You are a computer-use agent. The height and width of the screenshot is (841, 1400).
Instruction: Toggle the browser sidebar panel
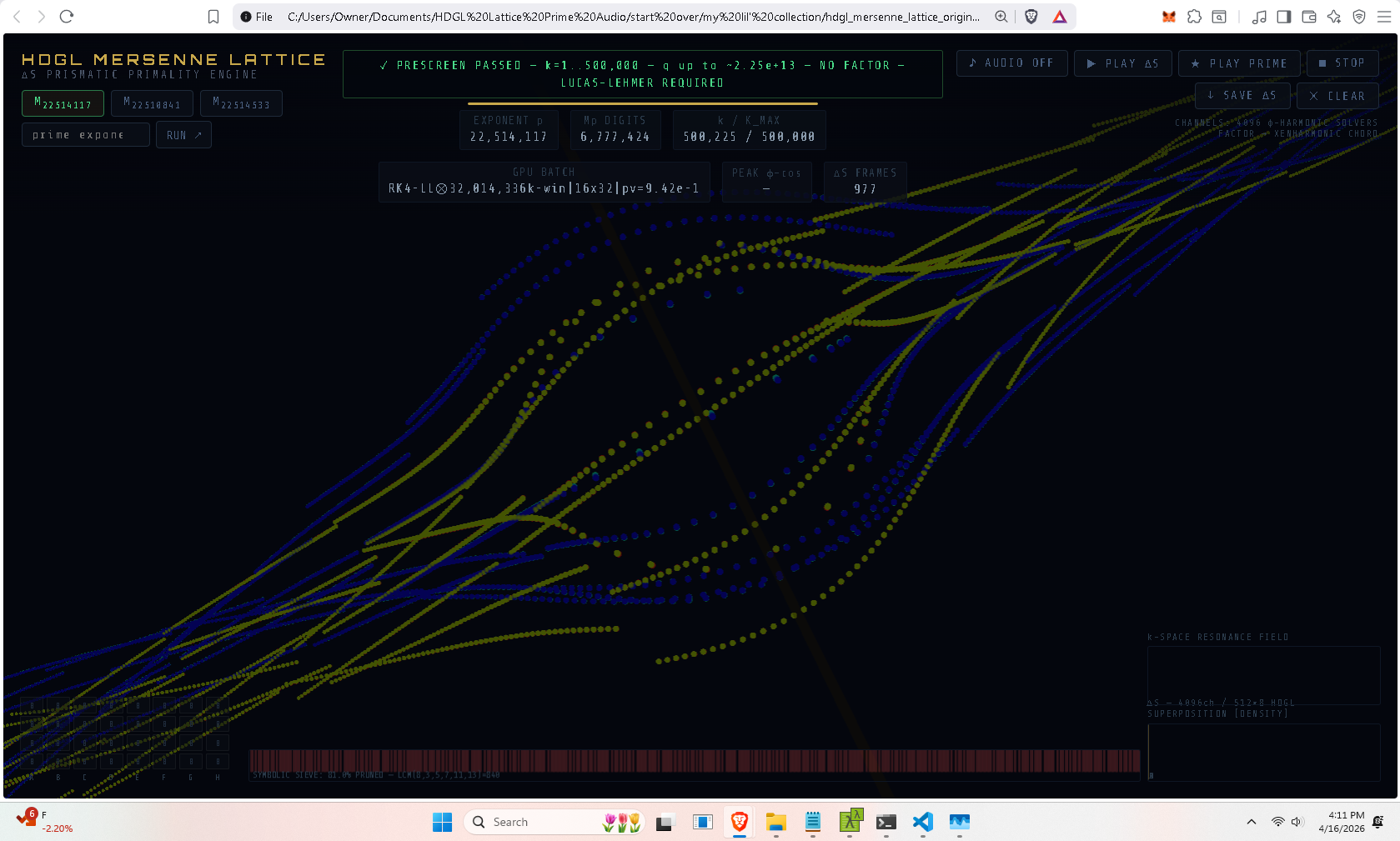1284,17
